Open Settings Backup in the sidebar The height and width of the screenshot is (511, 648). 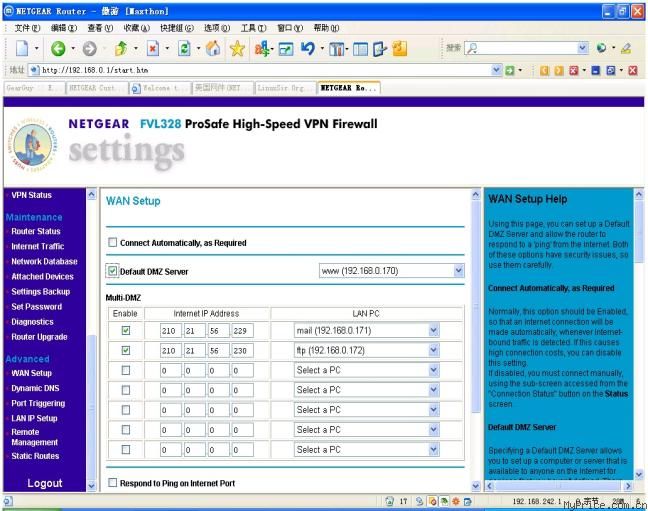click(40, 291)
